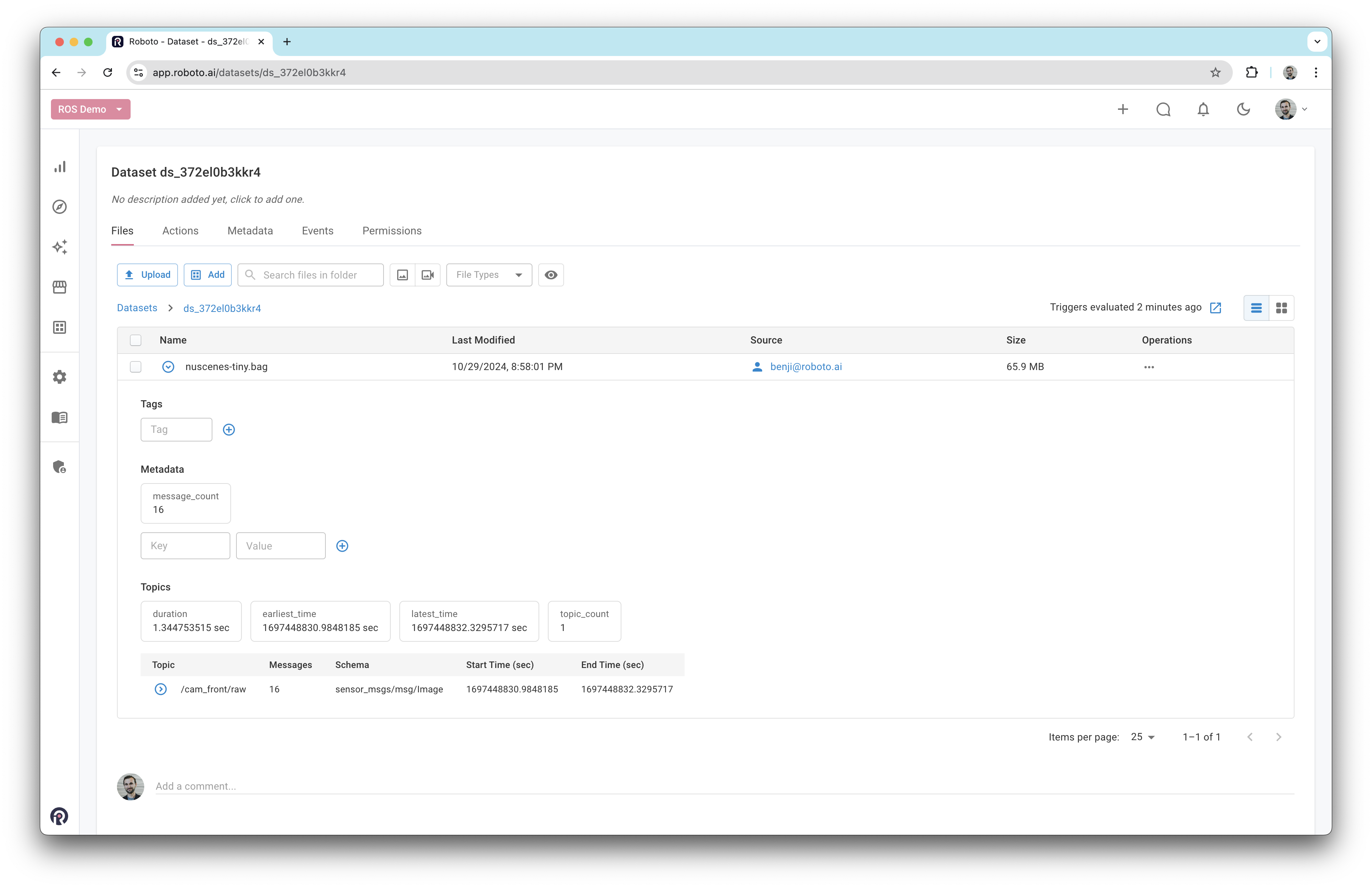Toggle the eye visibility button
Viewport: 1372px width, 888px height.
(551, 275)
